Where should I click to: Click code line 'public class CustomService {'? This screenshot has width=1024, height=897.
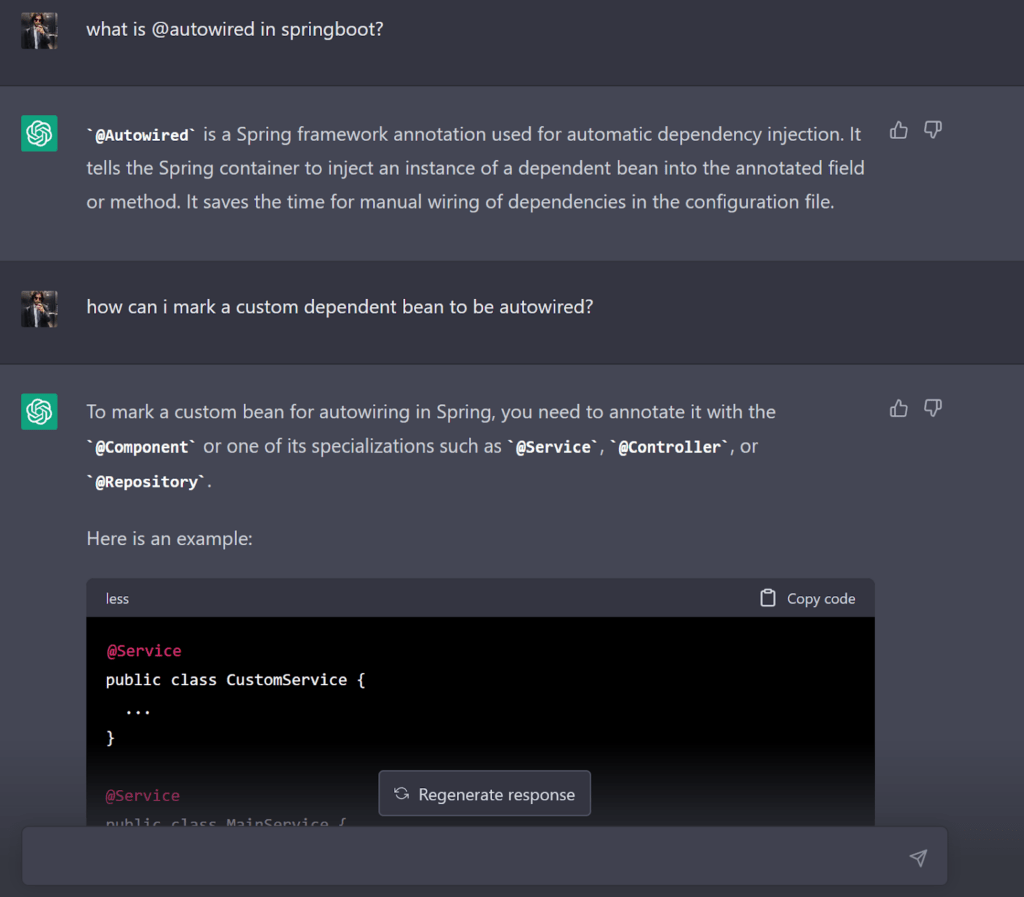(x=235, y=680)
